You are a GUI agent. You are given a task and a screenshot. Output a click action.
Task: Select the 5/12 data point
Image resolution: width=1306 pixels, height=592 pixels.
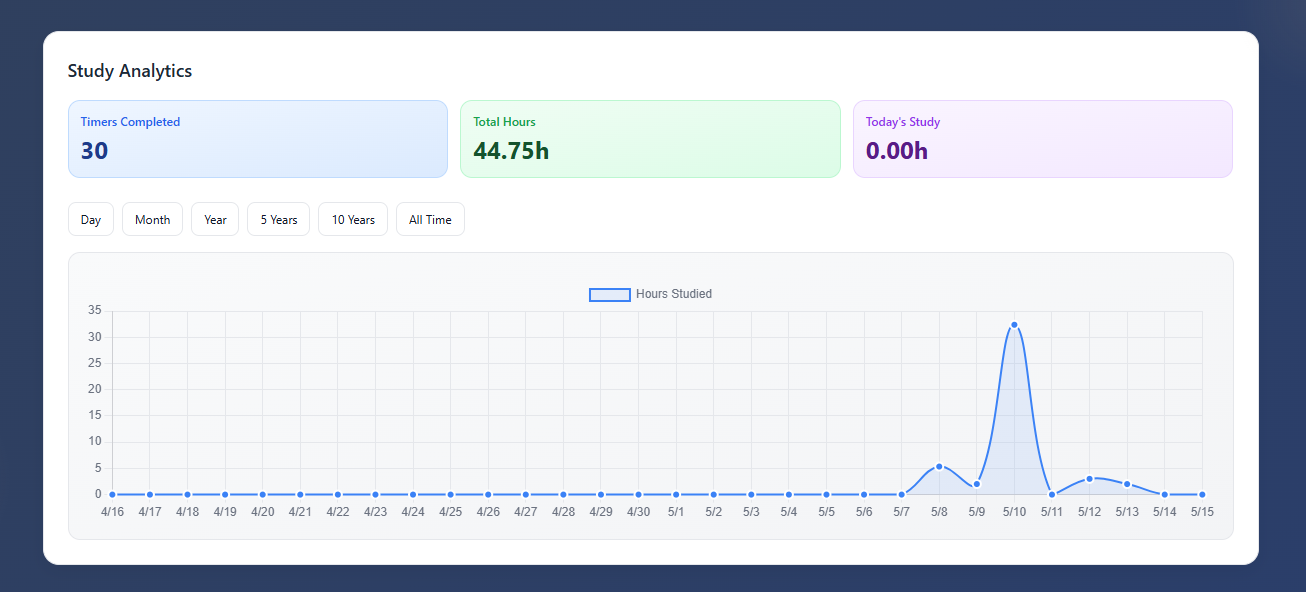pyautogui.click(x=1090, y=479)
